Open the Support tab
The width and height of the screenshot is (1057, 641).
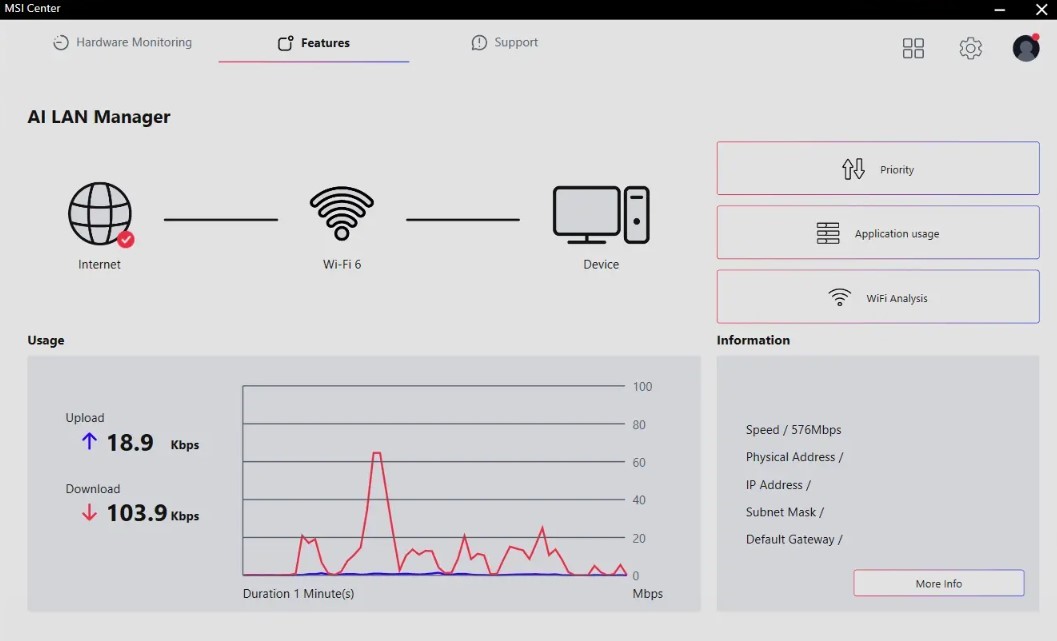tap(504, 42)
